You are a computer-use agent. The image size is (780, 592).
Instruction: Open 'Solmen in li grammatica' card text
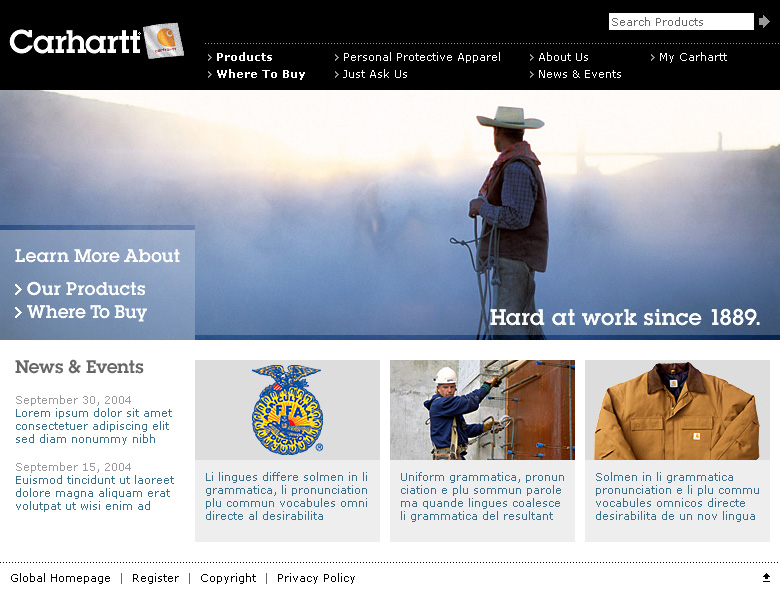(x=677, y=496)
